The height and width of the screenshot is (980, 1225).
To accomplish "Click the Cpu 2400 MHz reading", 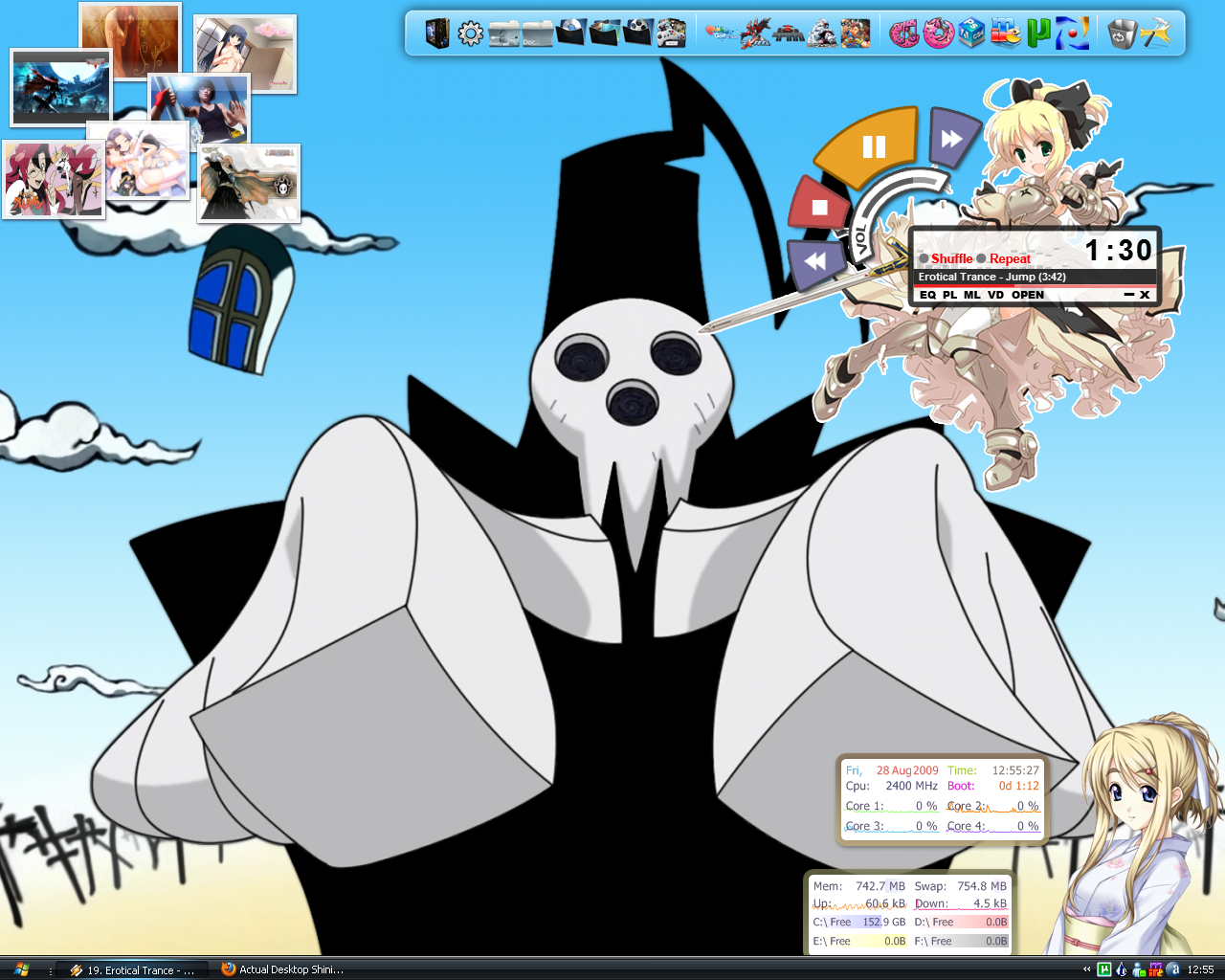I will tap(892, 786).
